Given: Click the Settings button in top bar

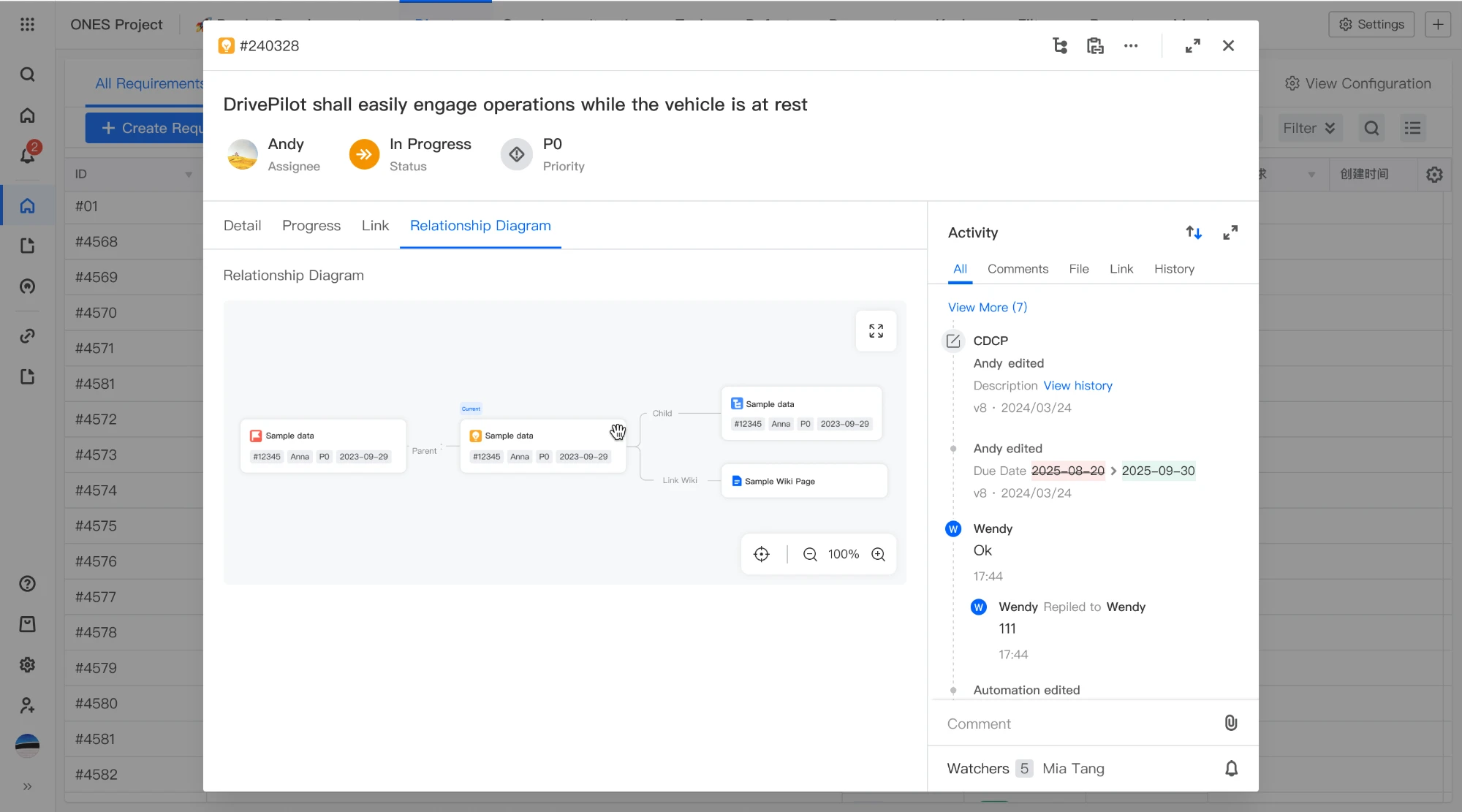Looking at the screenshot, I should click(1371, 24).
